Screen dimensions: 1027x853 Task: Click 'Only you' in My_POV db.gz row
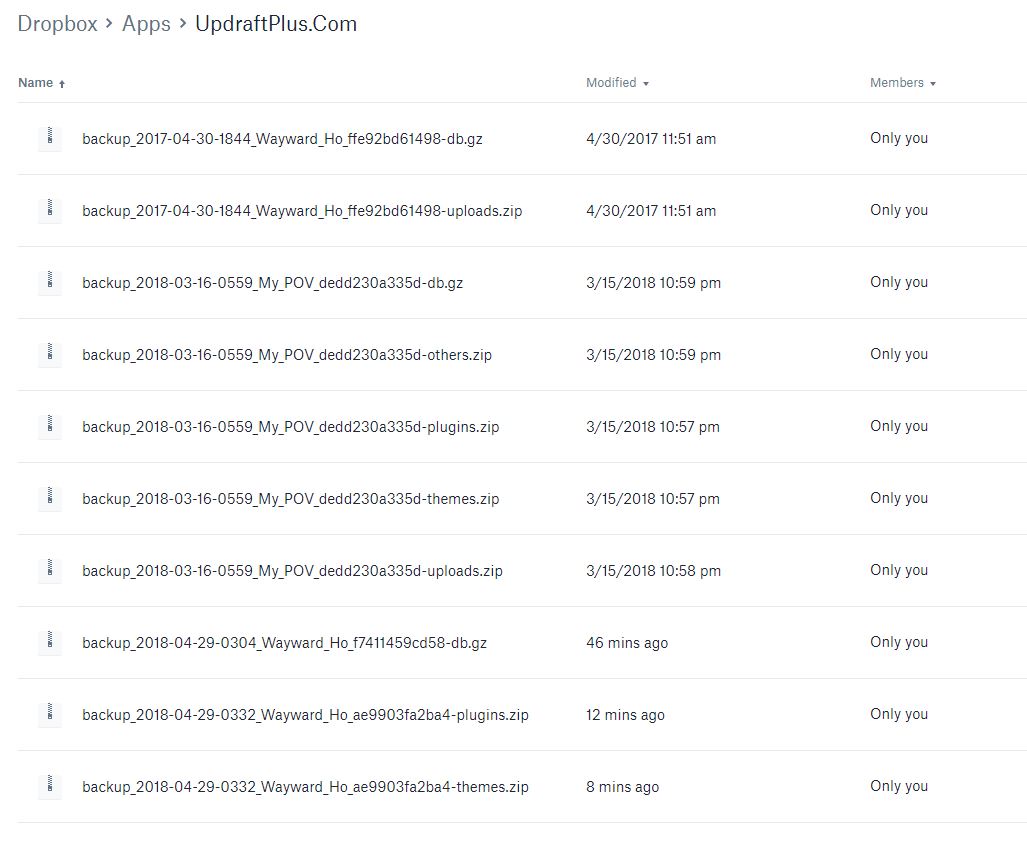[899, 282]
